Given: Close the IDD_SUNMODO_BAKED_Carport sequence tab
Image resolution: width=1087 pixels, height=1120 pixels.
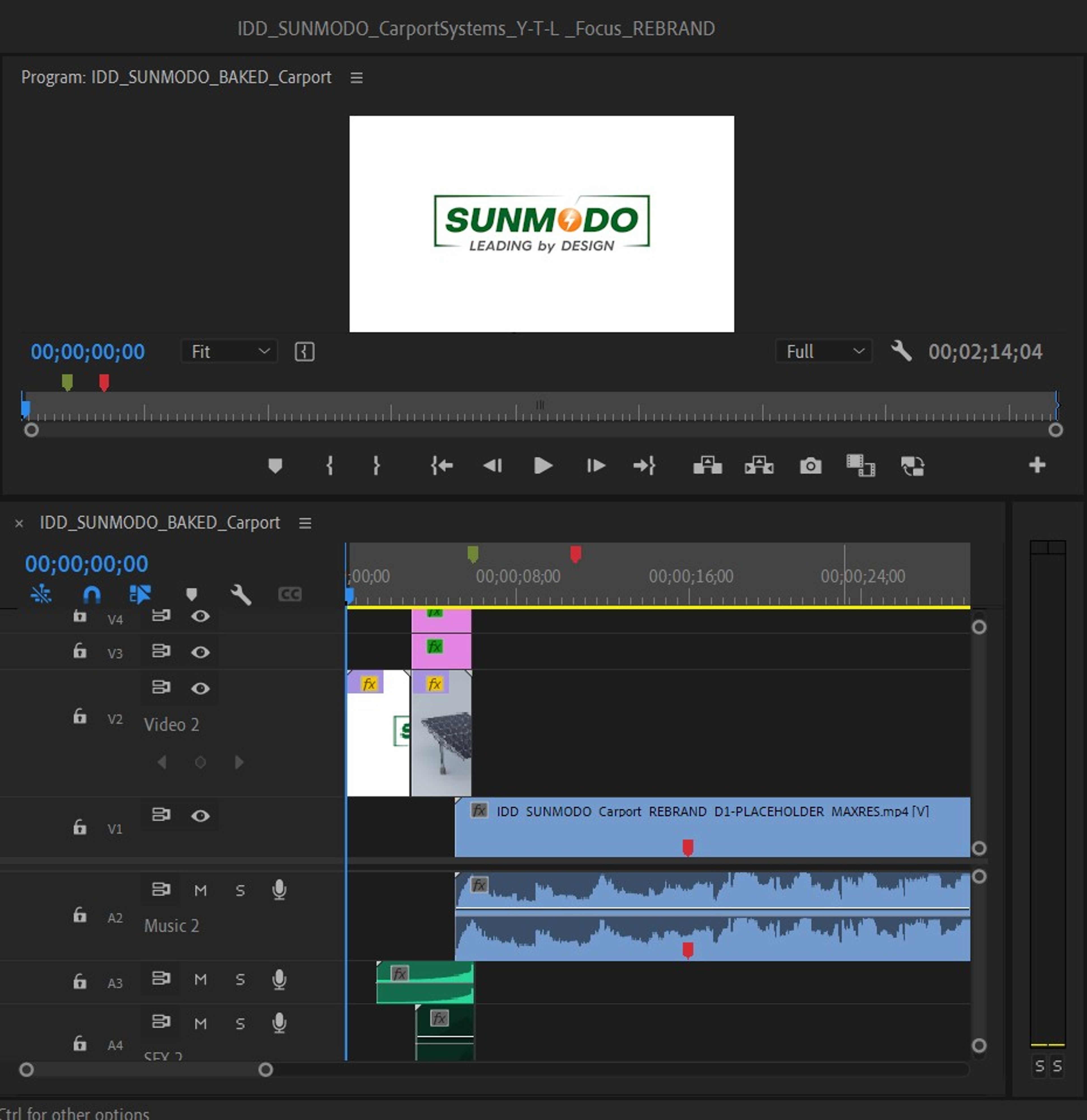Looking at the screenshot, I should [19, 523].
